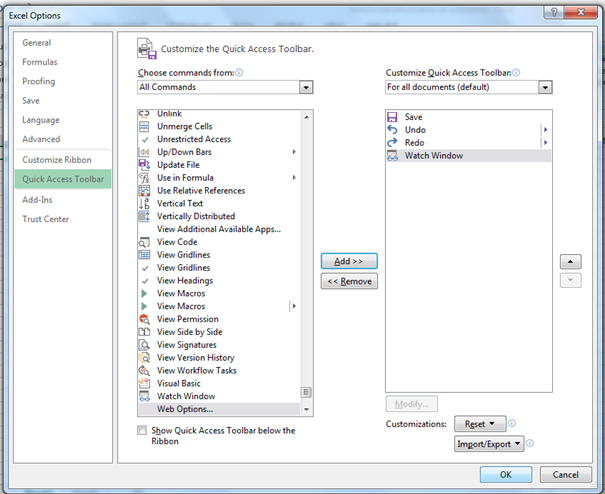
Task: Click the View Code icon
Action: click(x=144, y=242)
